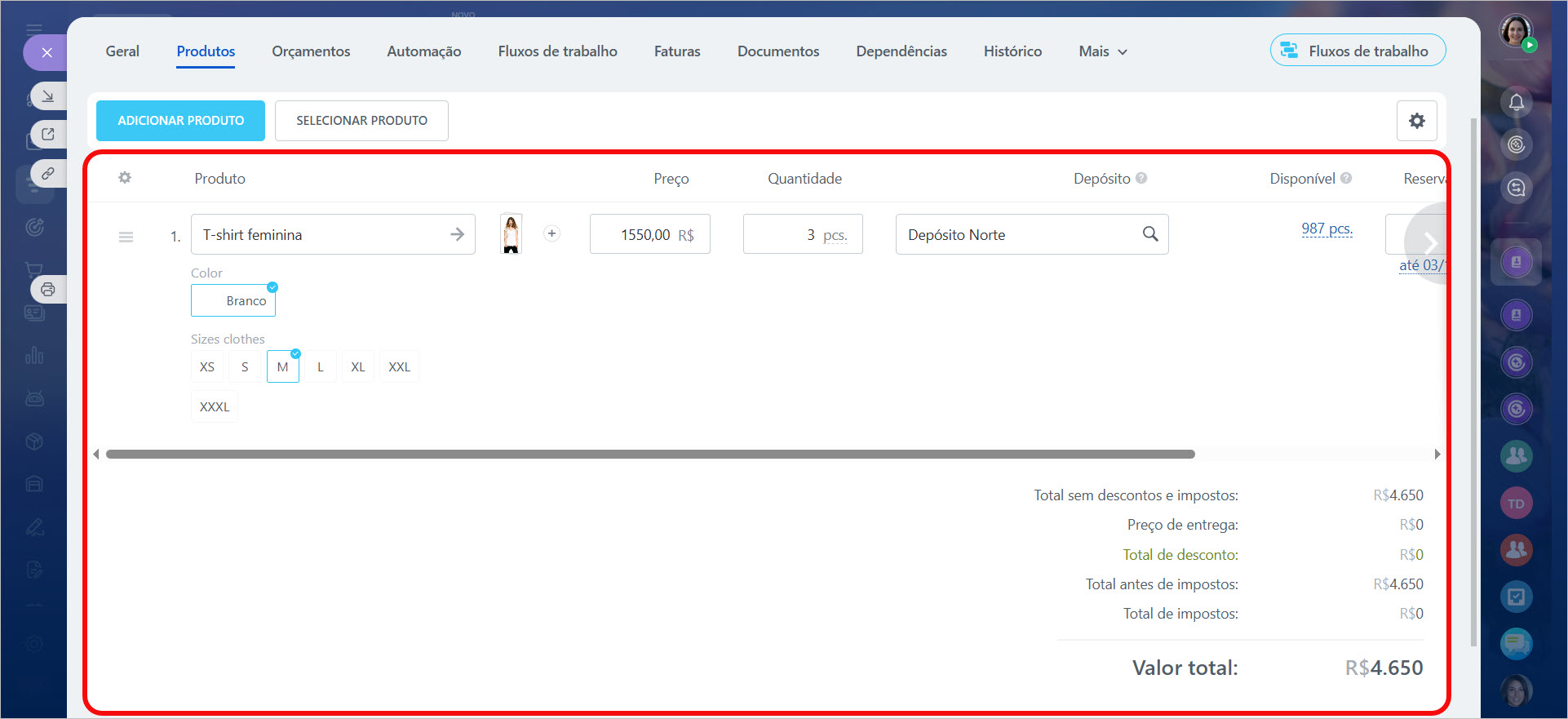1568x719 pixels.
Task: Click the arrow in T-shirt feminina field
Action: coord(457,234)
